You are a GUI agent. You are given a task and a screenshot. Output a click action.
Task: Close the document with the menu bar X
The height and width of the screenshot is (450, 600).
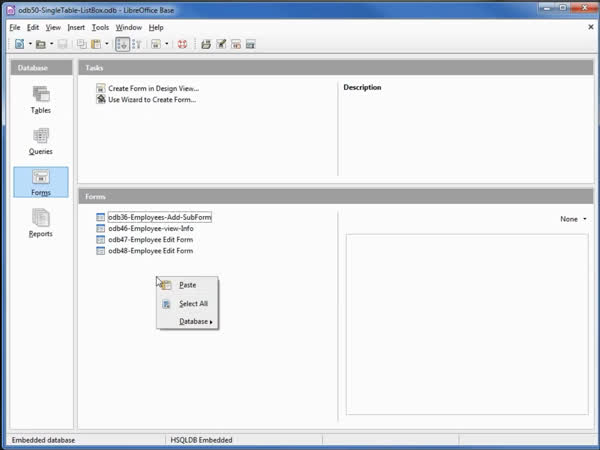591,27
